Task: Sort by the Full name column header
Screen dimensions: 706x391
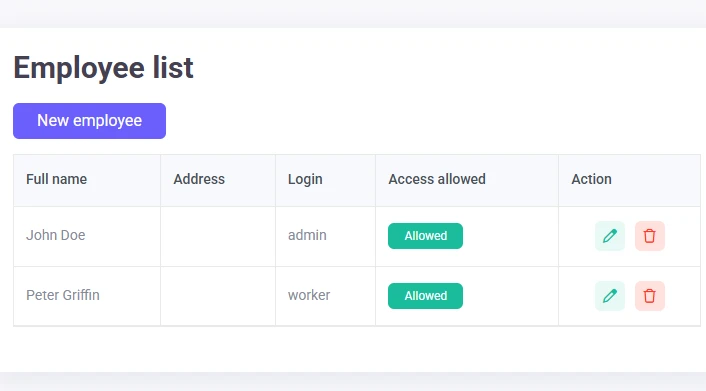Action: click(56, 179)
